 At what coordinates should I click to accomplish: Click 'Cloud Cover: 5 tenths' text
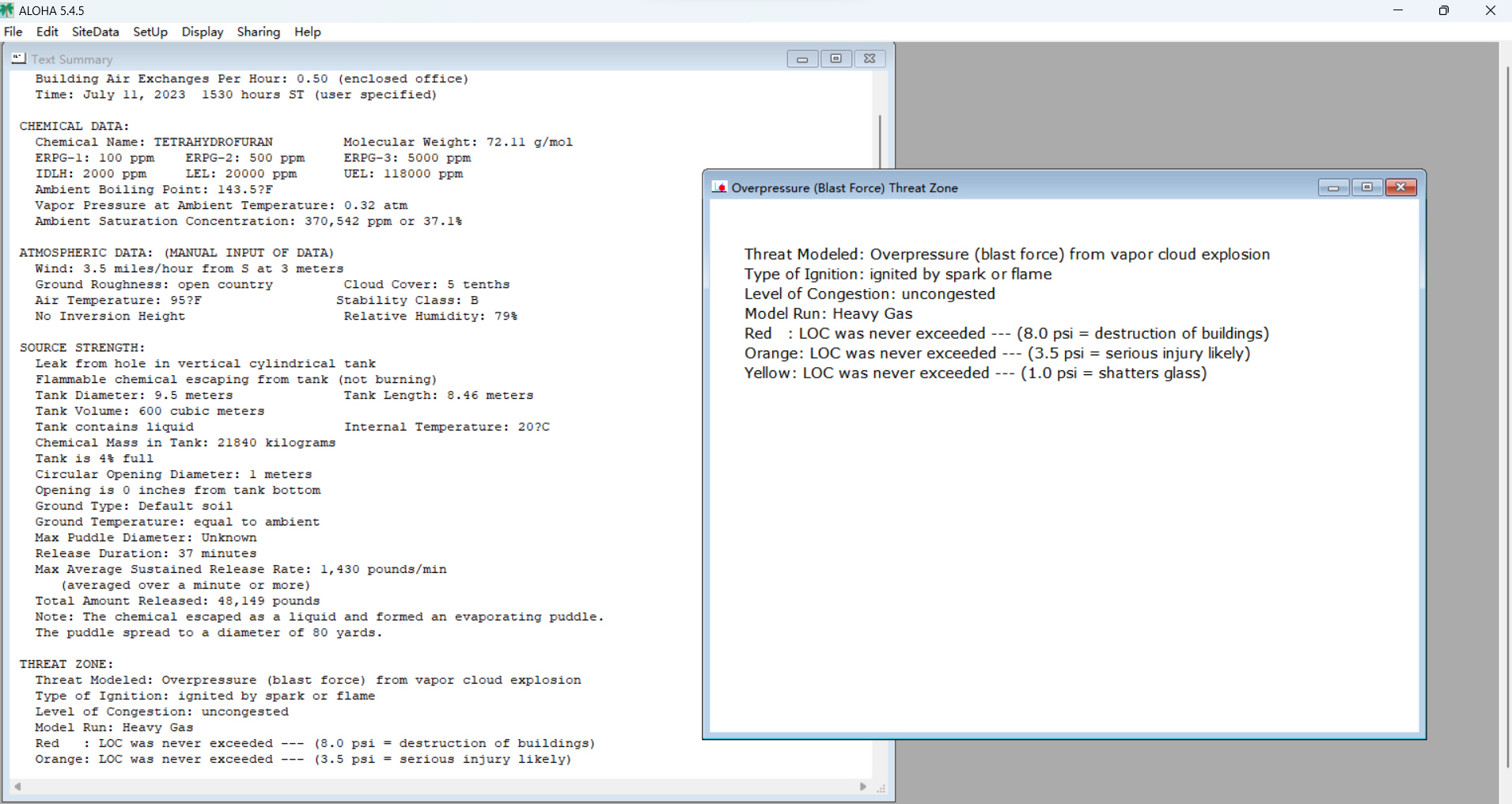[426, 284]
